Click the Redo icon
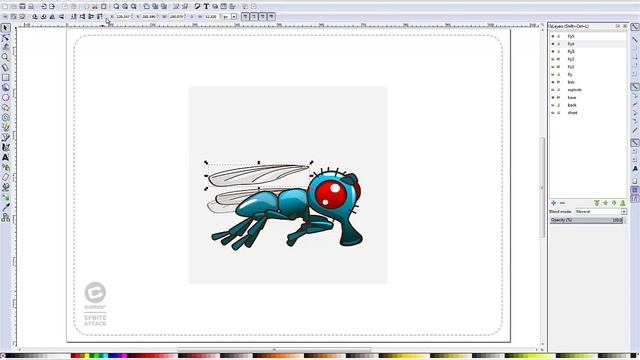 [52, 7]
